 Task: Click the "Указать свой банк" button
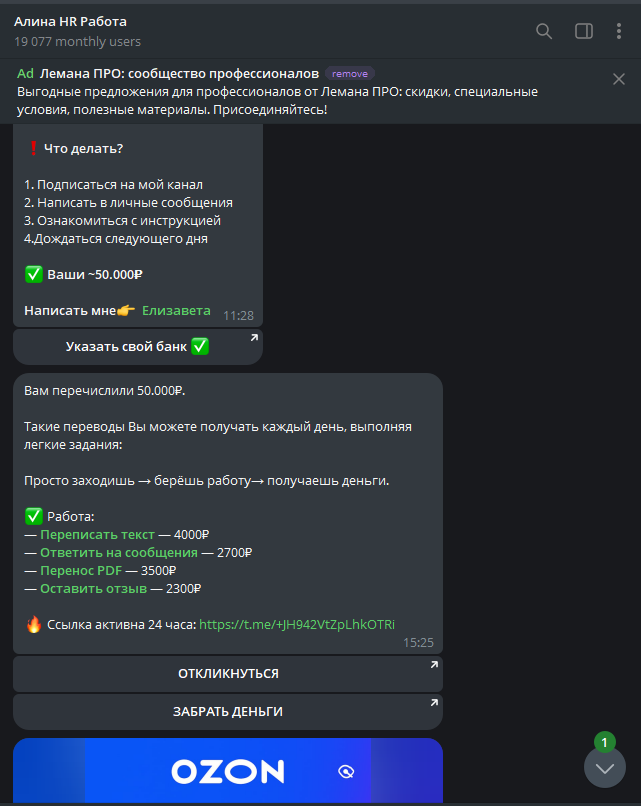point(138,347)
